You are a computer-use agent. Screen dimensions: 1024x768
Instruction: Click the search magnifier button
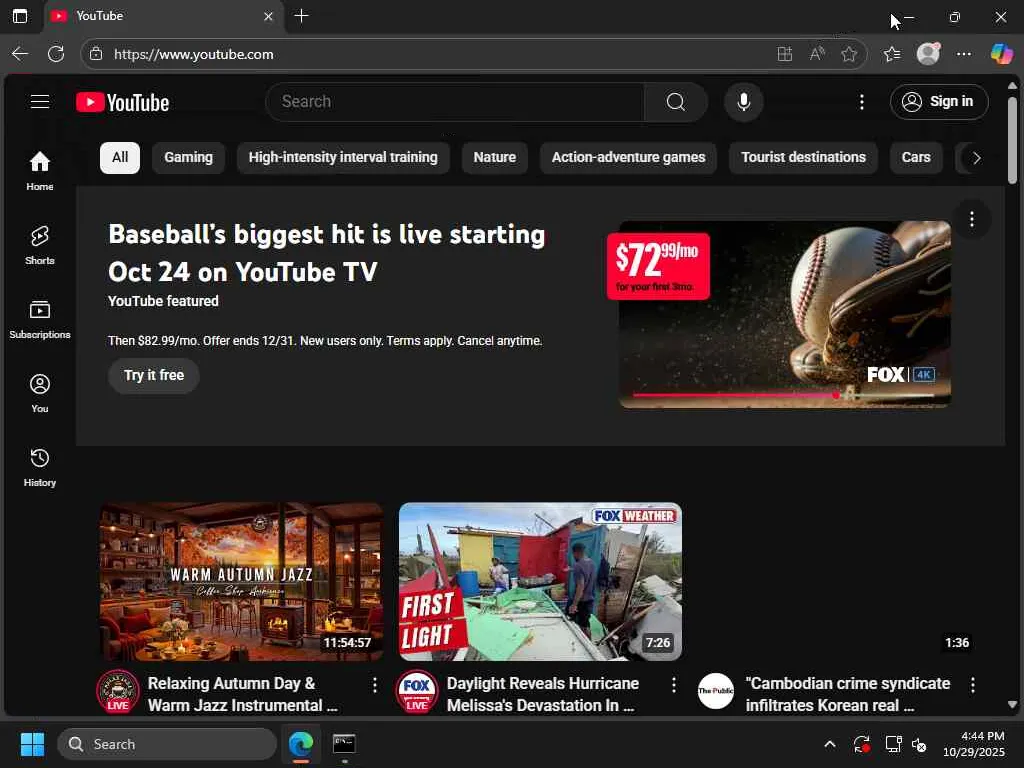pyautogui.click(x=676, y=102)
